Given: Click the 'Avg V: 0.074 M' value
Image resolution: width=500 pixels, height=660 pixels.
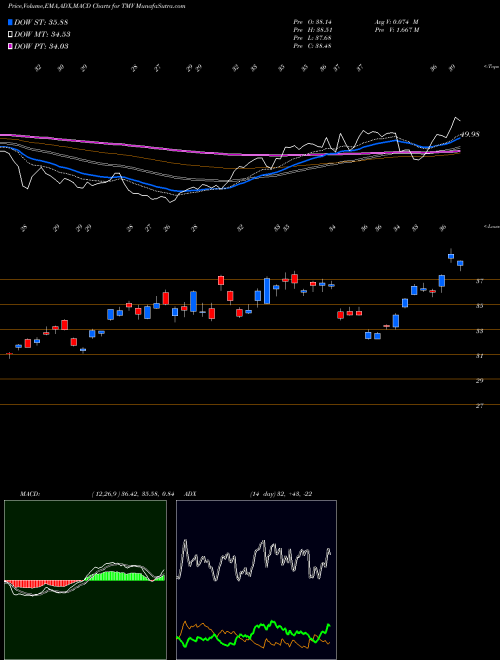Looking at the screenshot, I should pyautogui.click(x=396, y=22).
